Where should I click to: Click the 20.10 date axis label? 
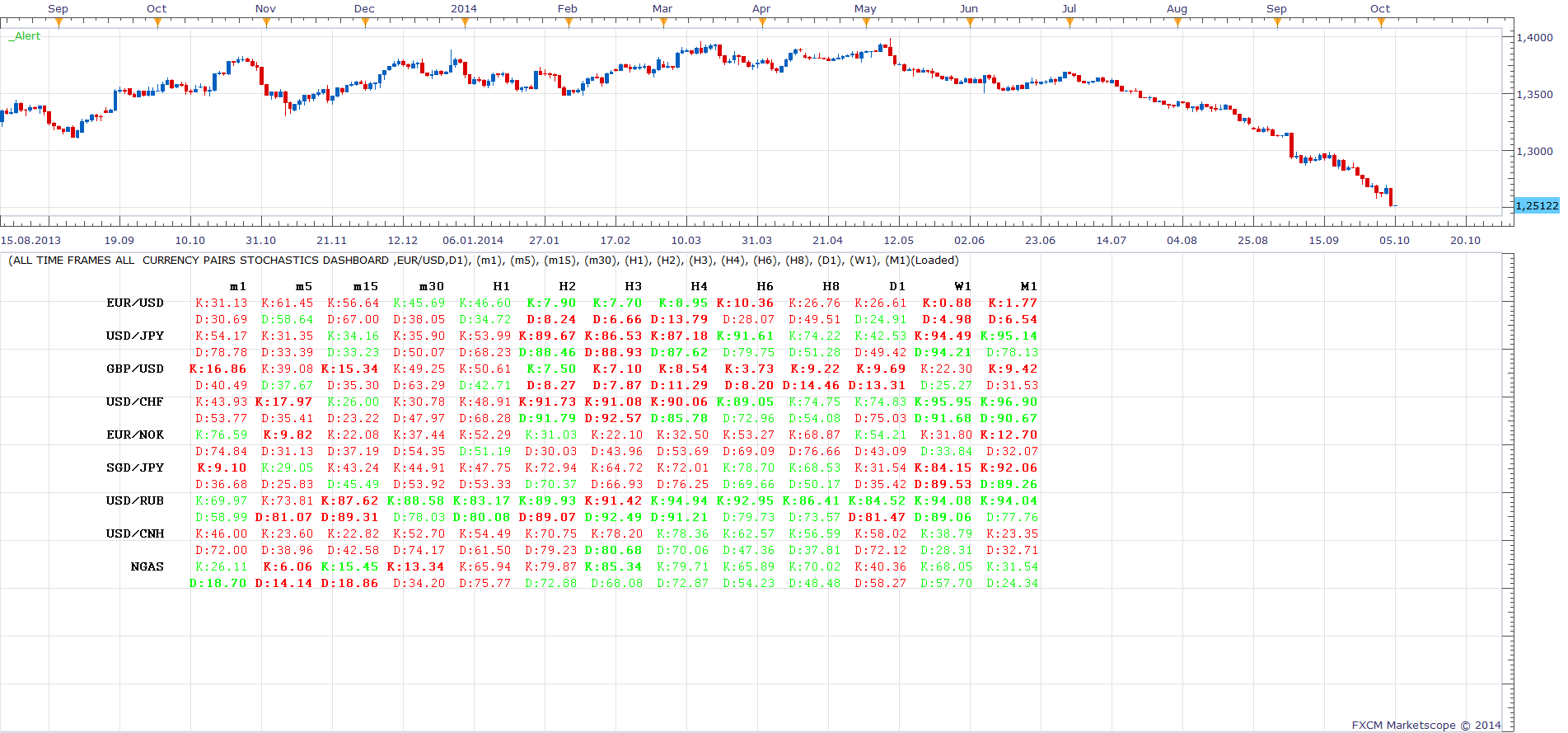click(x=1466, y=241)
